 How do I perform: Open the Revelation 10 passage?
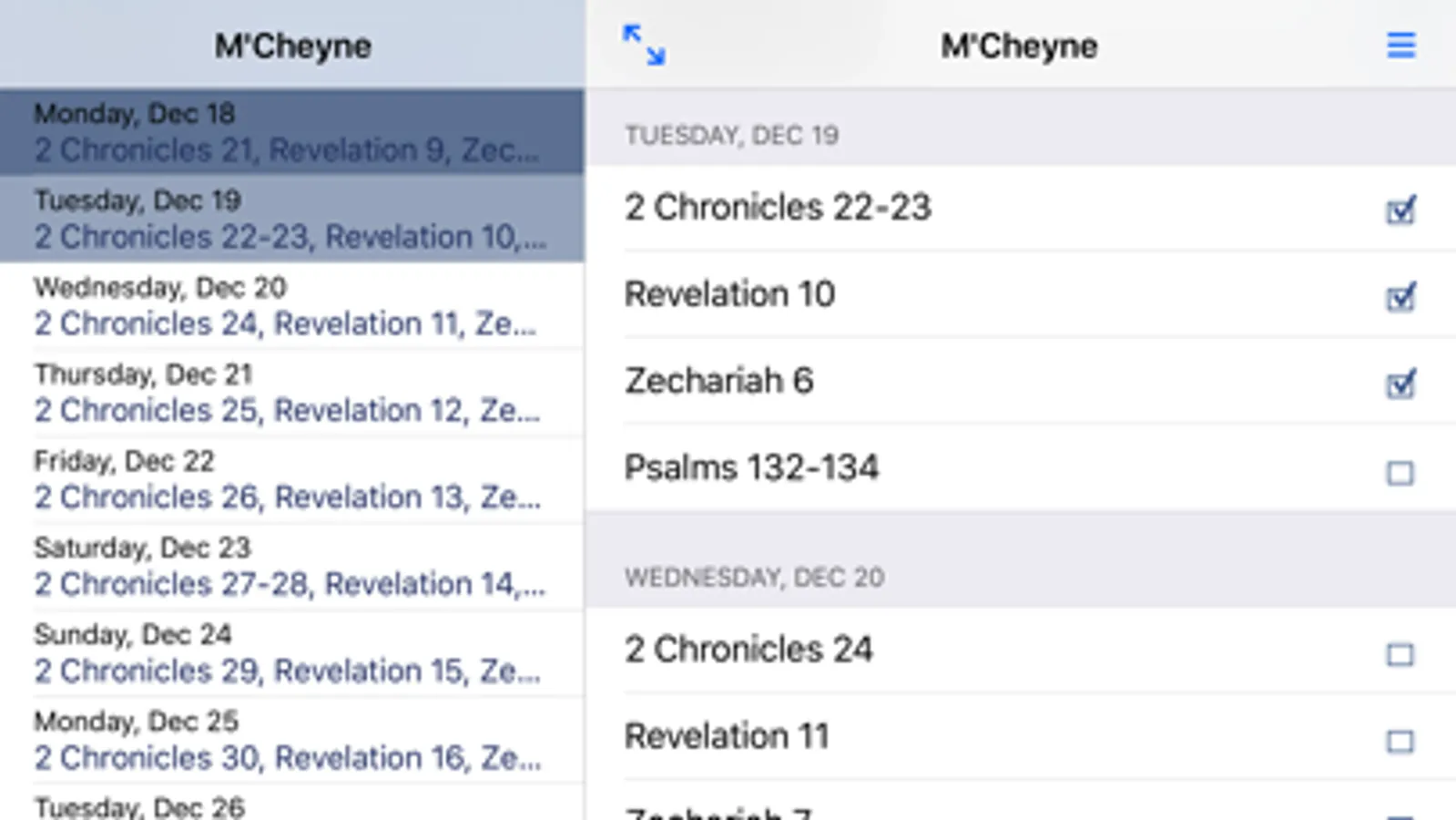(730, 294)
